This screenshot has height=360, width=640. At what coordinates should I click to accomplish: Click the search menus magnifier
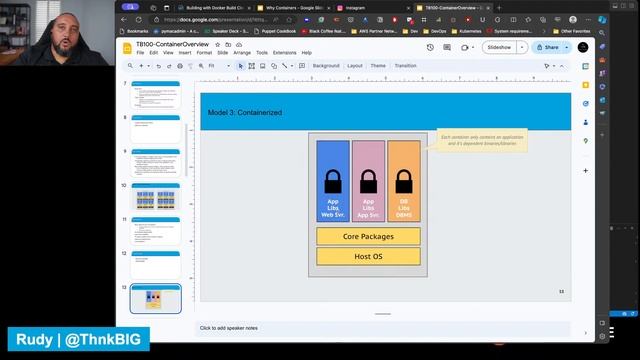point(130,66)
